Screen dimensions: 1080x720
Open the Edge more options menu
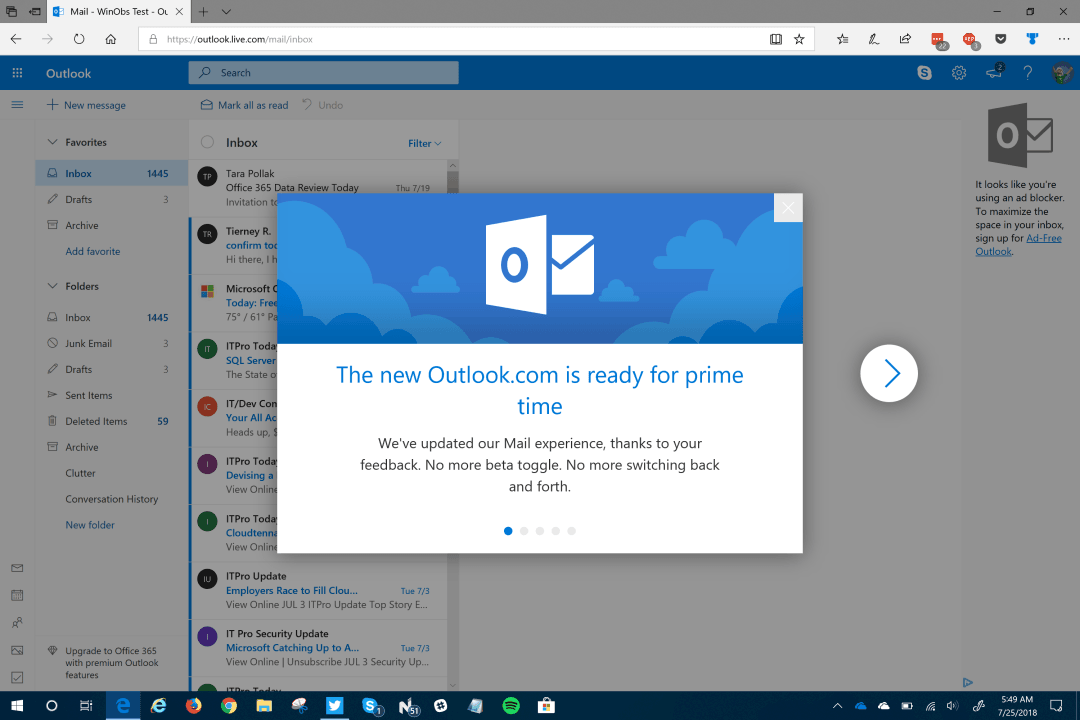(1063, 39)
